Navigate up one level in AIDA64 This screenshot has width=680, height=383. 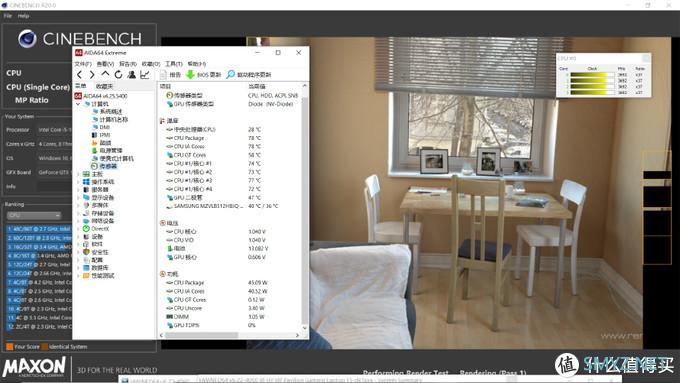click(x=105, y=74)
